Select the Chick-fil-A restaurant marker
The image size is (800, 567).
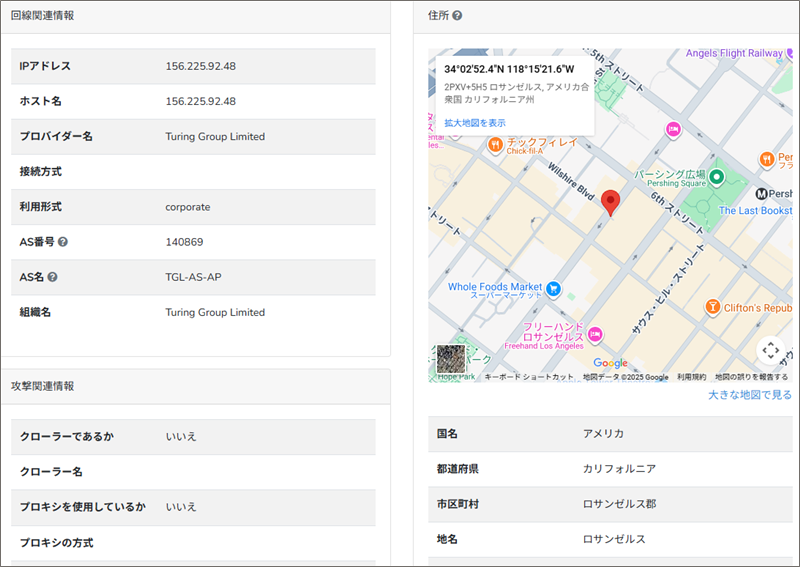494,146
